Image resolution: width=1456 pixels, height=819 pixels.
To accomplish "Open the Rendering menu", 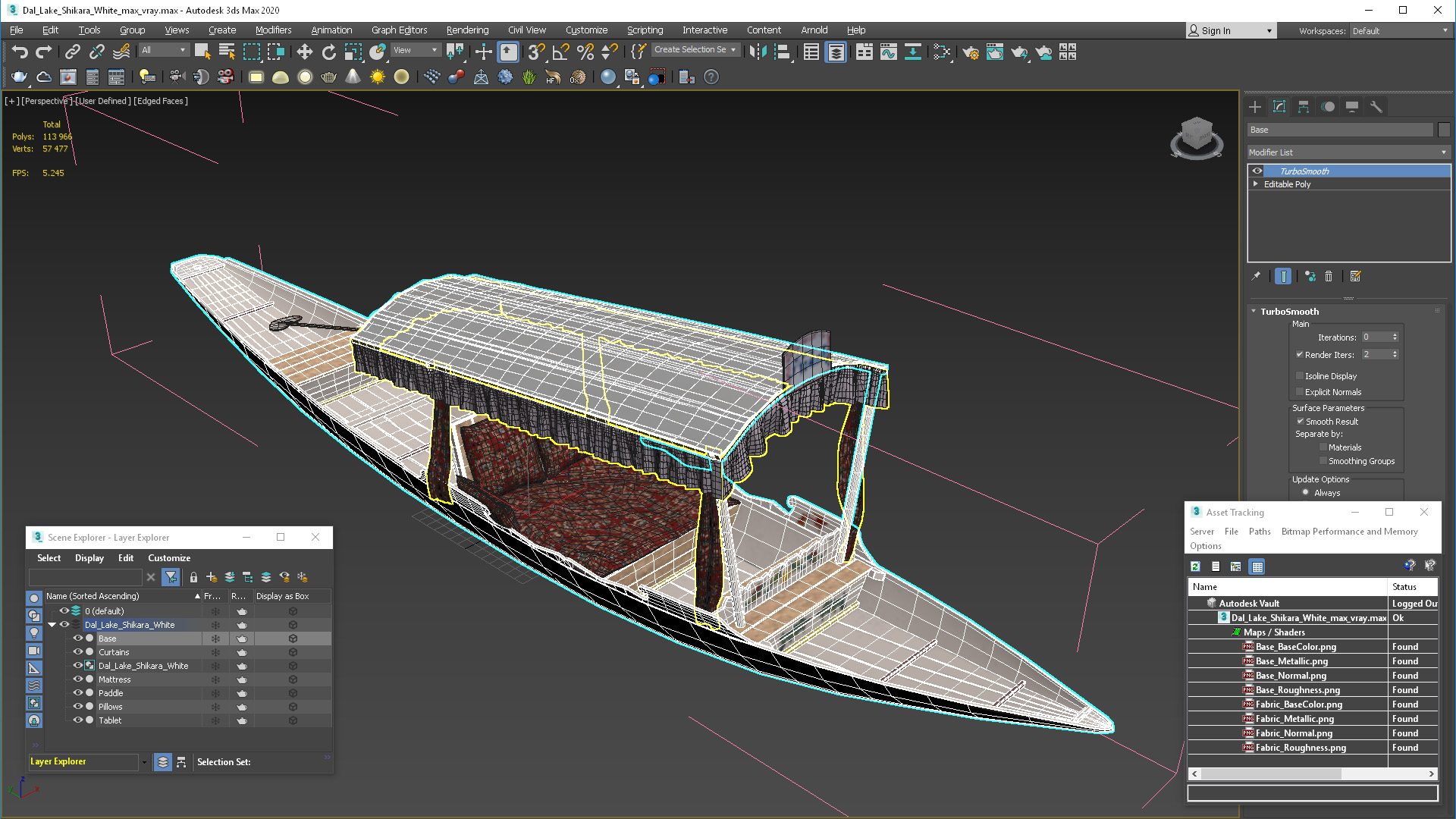I will [467, 30].
